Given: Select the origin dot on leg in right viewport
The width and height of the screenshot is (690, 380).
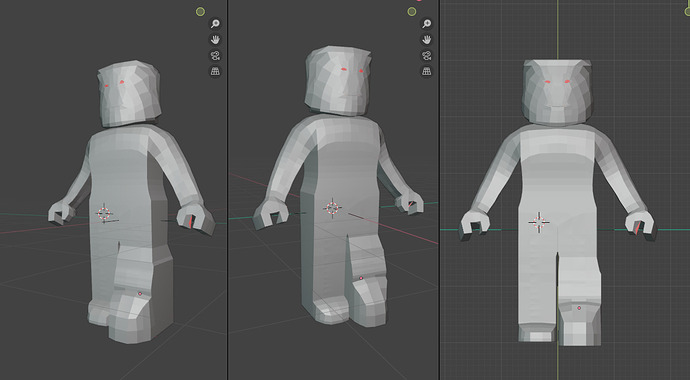Looking at the screenshot, I should (x=579, y=308).
